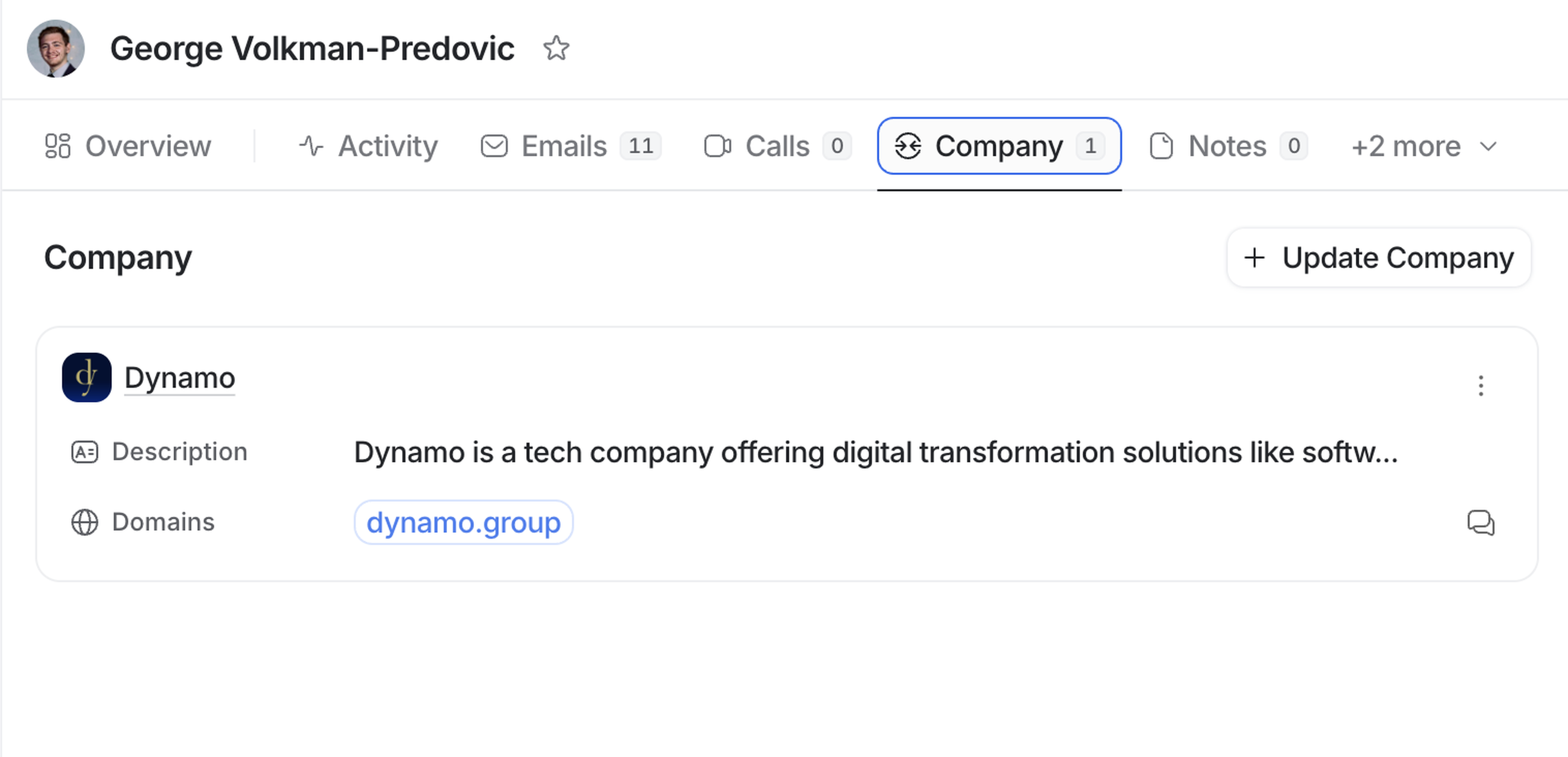Click George's profile avatar photo
Screen dimensions: 1568x757
[56, 49]
